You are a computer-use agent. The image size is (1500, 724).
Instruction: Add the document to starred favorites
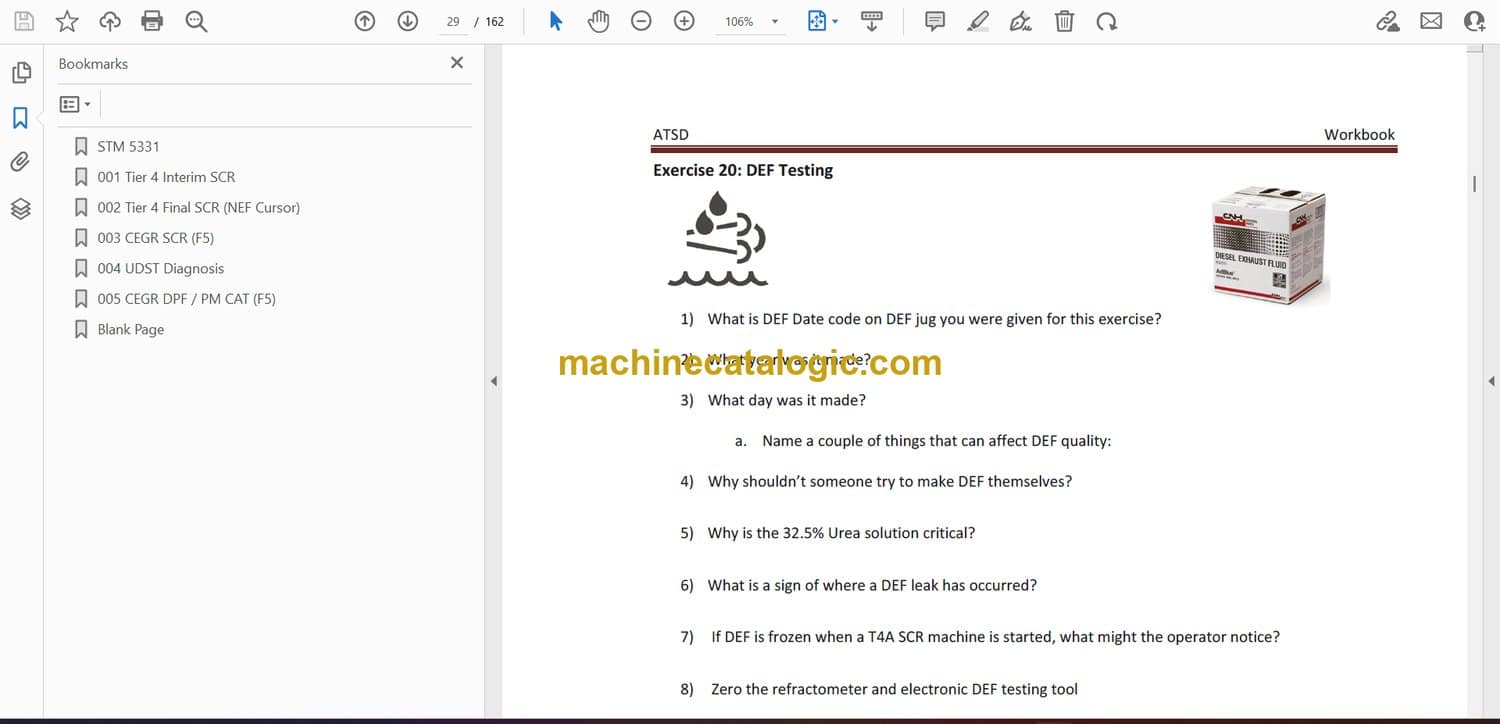pyautogui.click(x=67, y=21)
